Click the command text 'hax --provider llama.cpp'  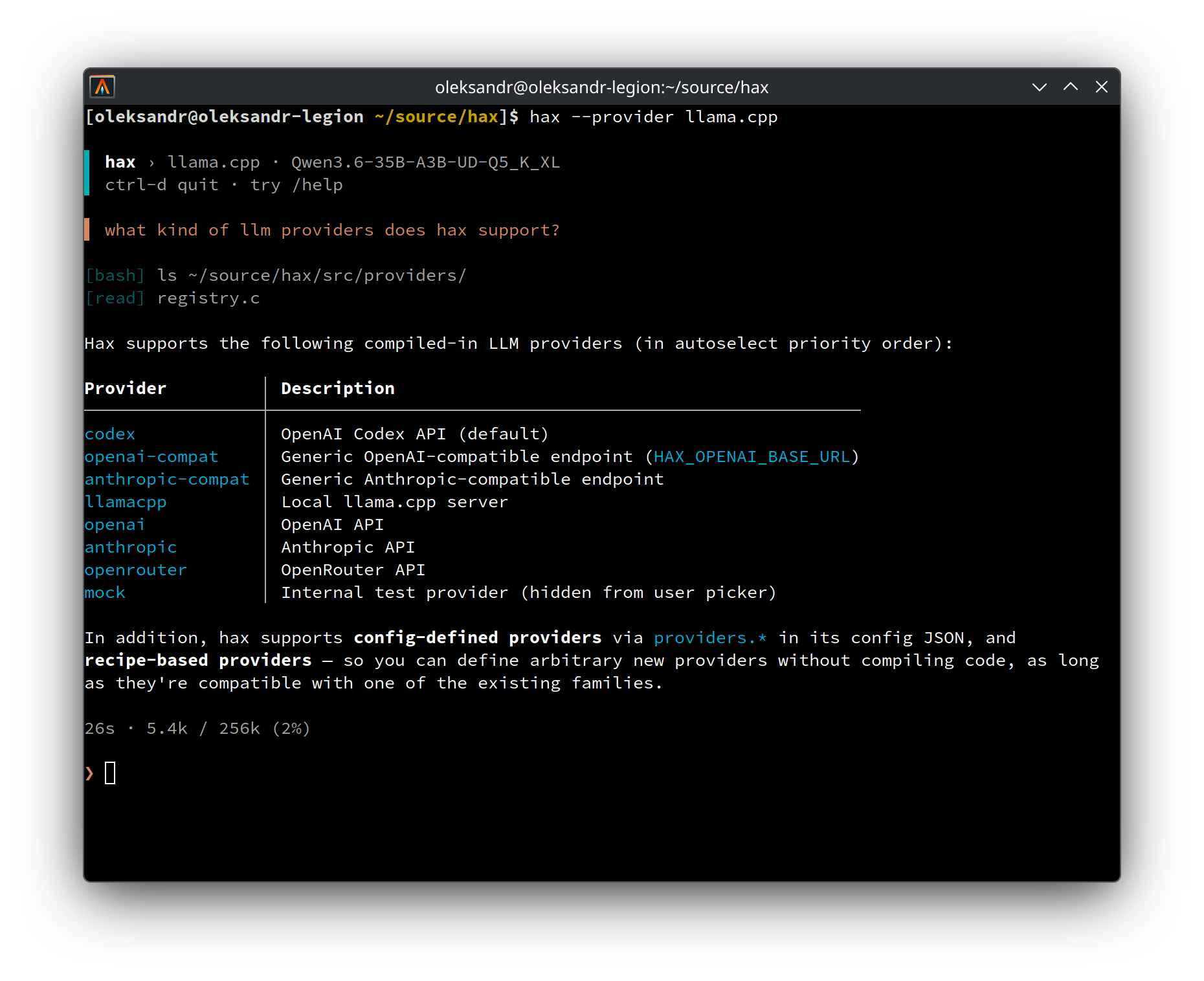click(654, 117)
